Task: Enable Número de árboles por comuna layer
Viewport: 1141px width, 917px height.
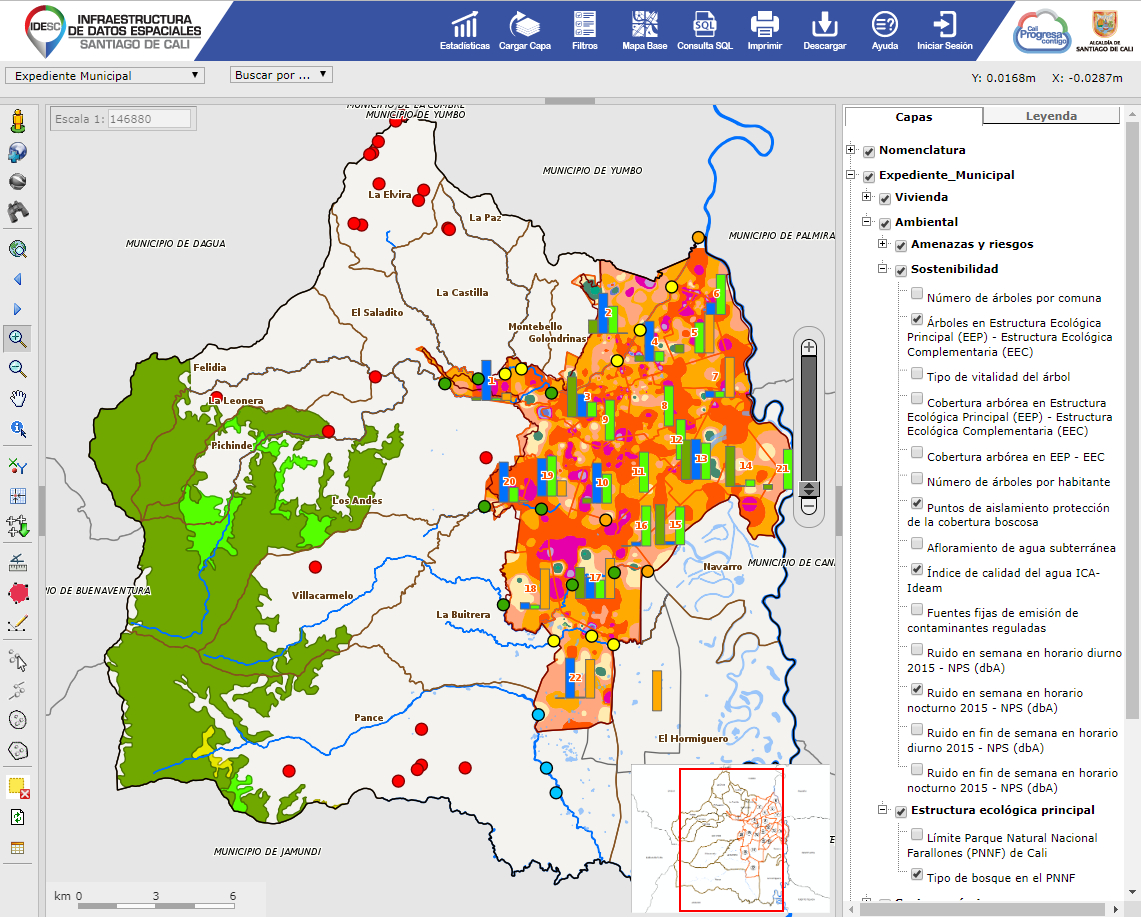Action: (917, 293)
